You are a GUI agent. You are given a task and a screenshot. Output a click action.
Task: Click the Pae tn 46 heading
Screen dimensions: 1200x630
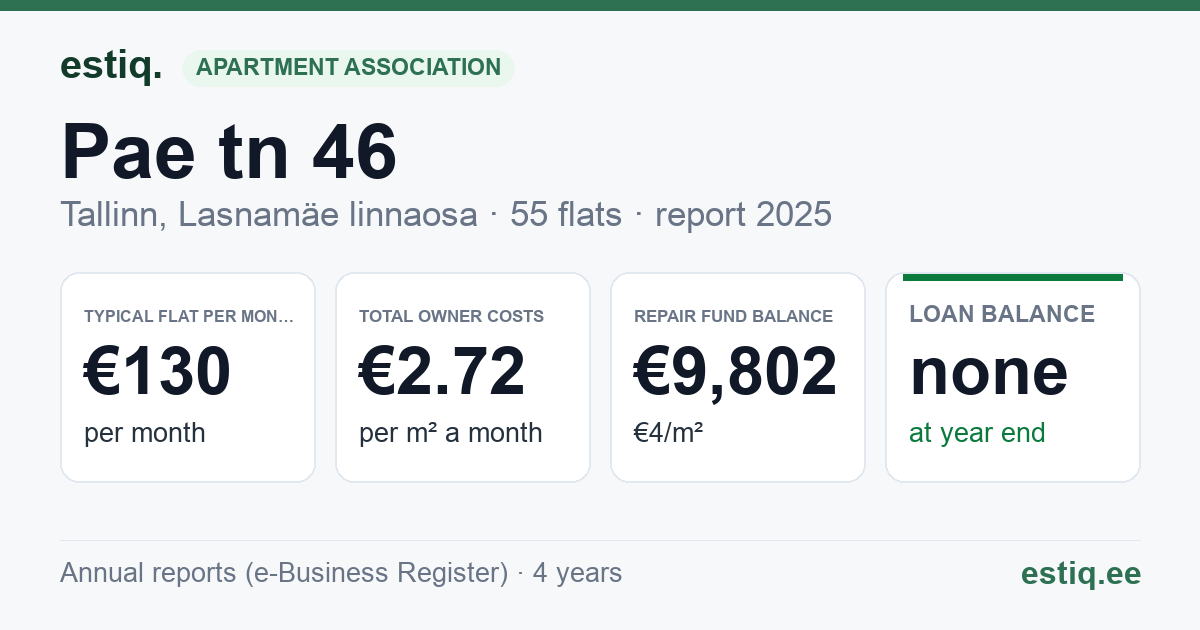[229, 151]
